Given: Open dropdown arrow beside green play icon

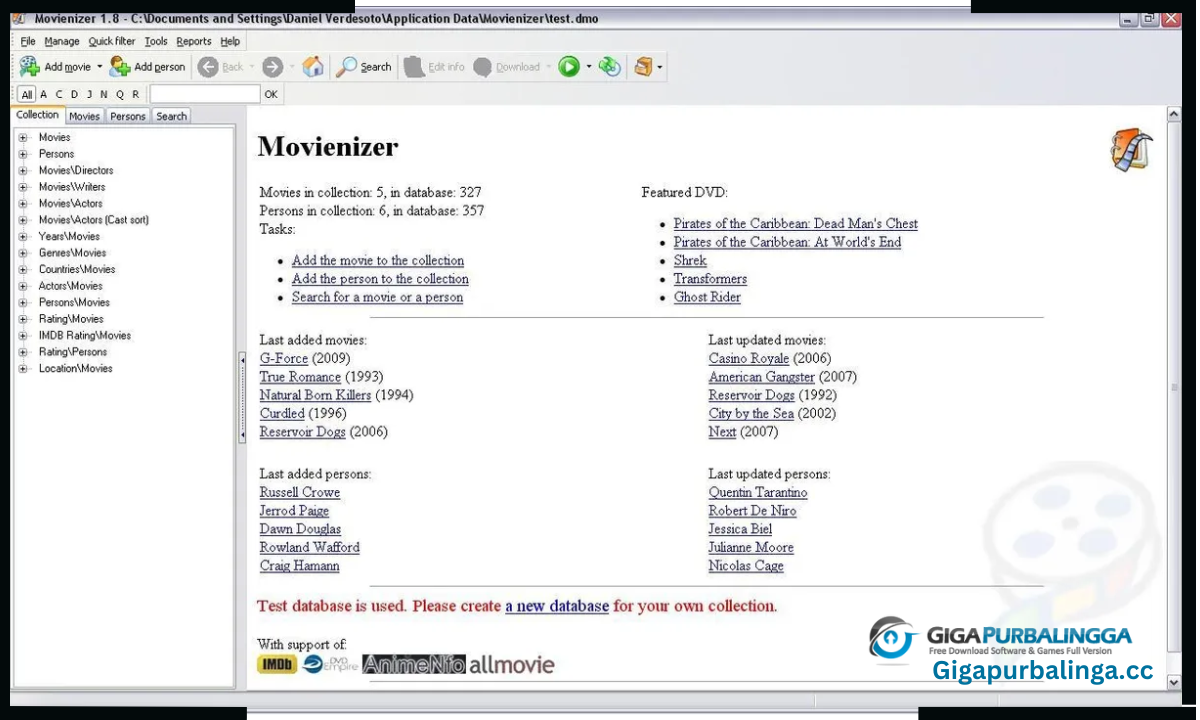Looking at the screenshot, I should coord(589,67).
